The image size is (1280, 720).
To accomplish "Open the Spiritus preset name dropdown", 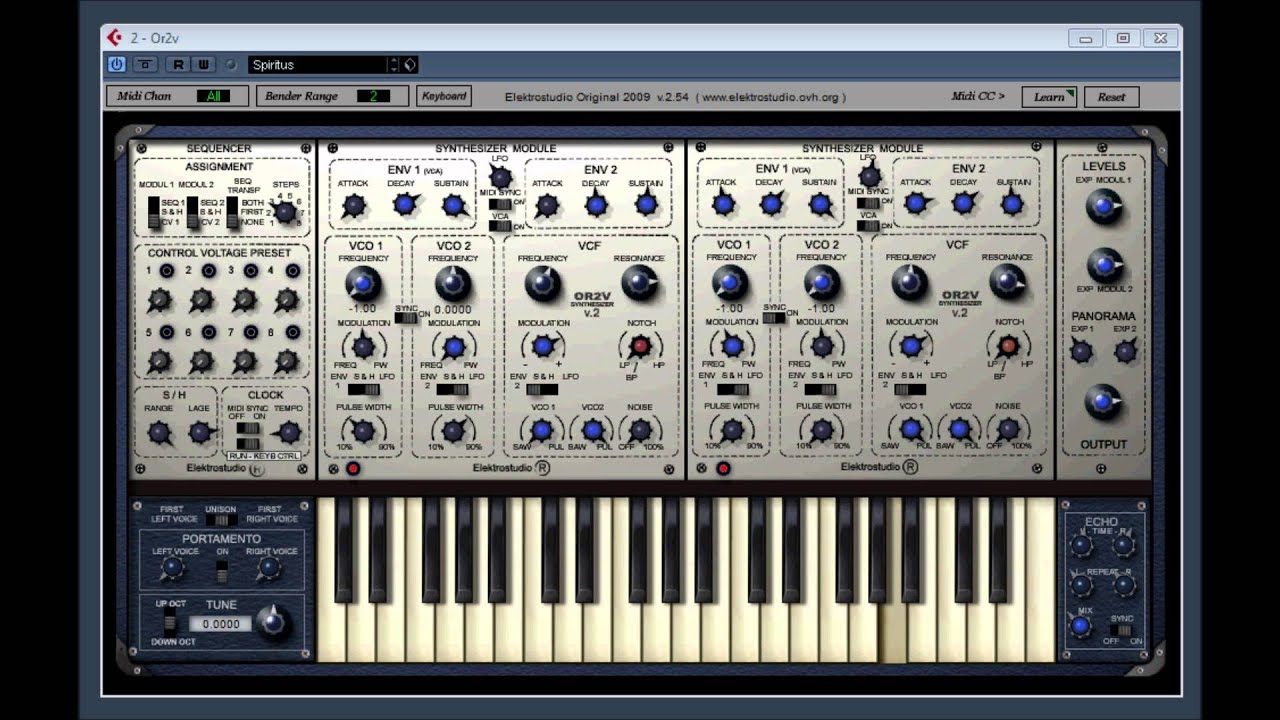I will [x=318, y=65].
